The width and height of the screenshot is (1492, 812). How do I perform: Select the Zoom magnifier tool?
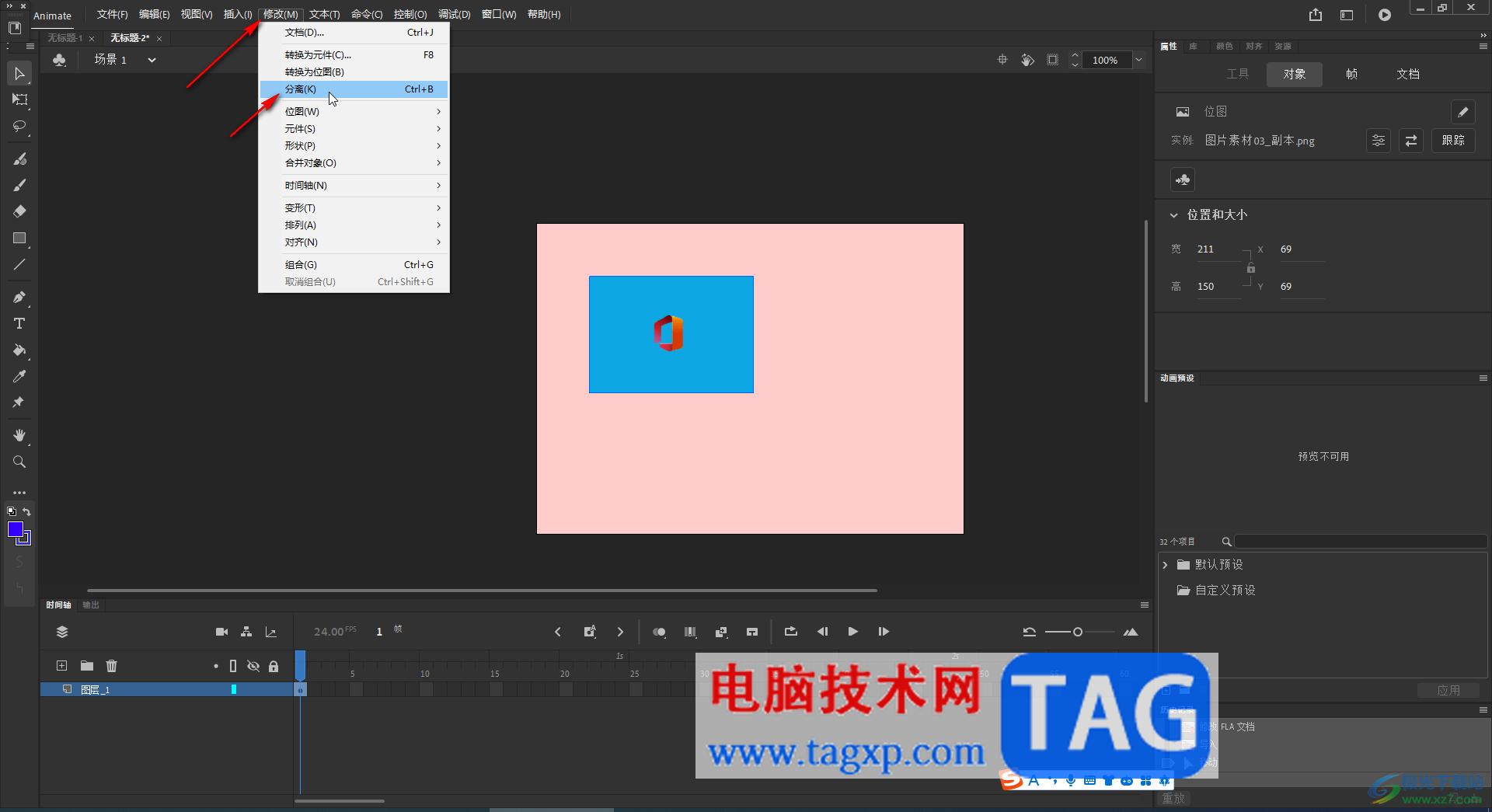[19, 462]
